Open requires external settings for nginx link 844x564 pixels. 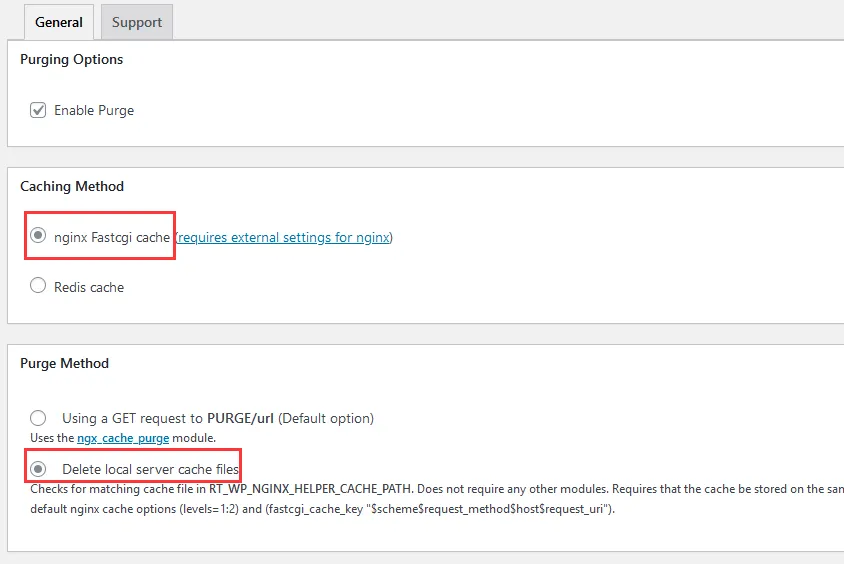pos(284,237)
